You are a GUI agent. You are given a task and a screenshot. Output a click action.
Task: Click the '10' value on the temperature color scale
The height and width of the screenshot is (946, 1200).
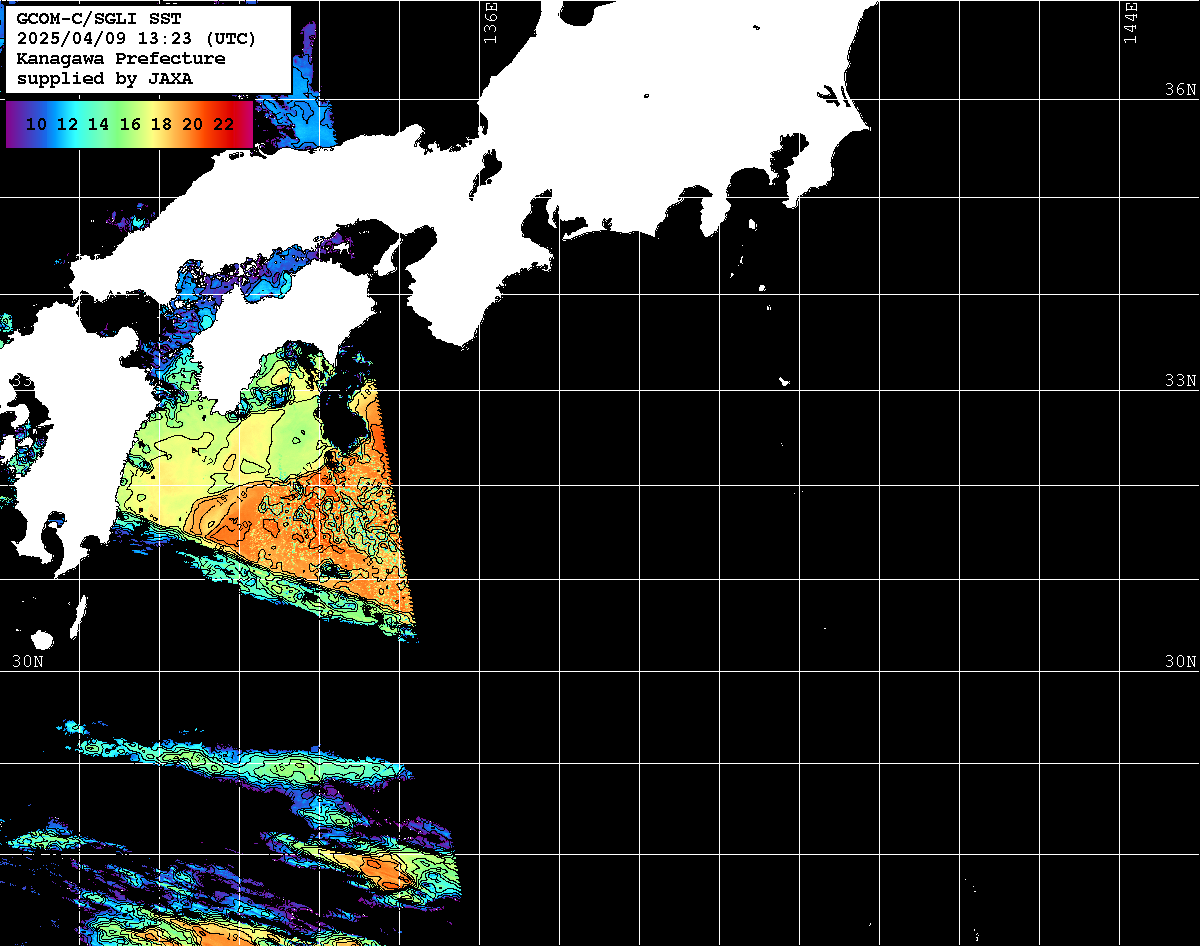(x=36, y=124)
